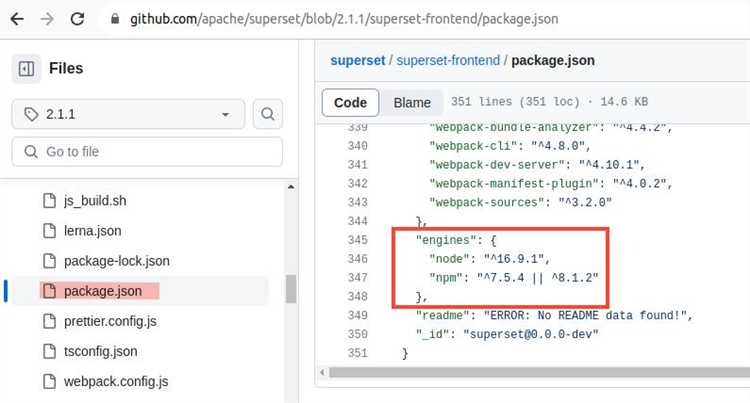Click the file icon beside prettier.config.js
Screen dimensions: 750x403
pos(49,321)
